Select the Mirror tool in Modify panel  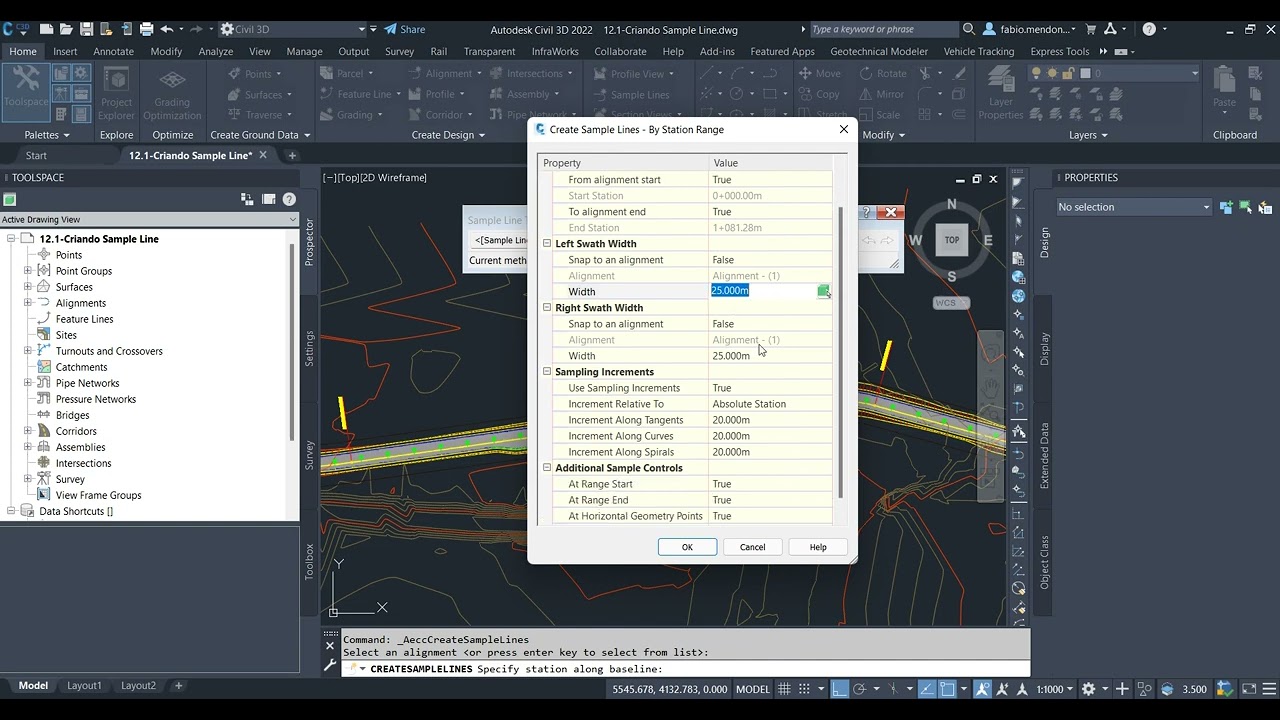pyautogui.click(x=881, y=94)
